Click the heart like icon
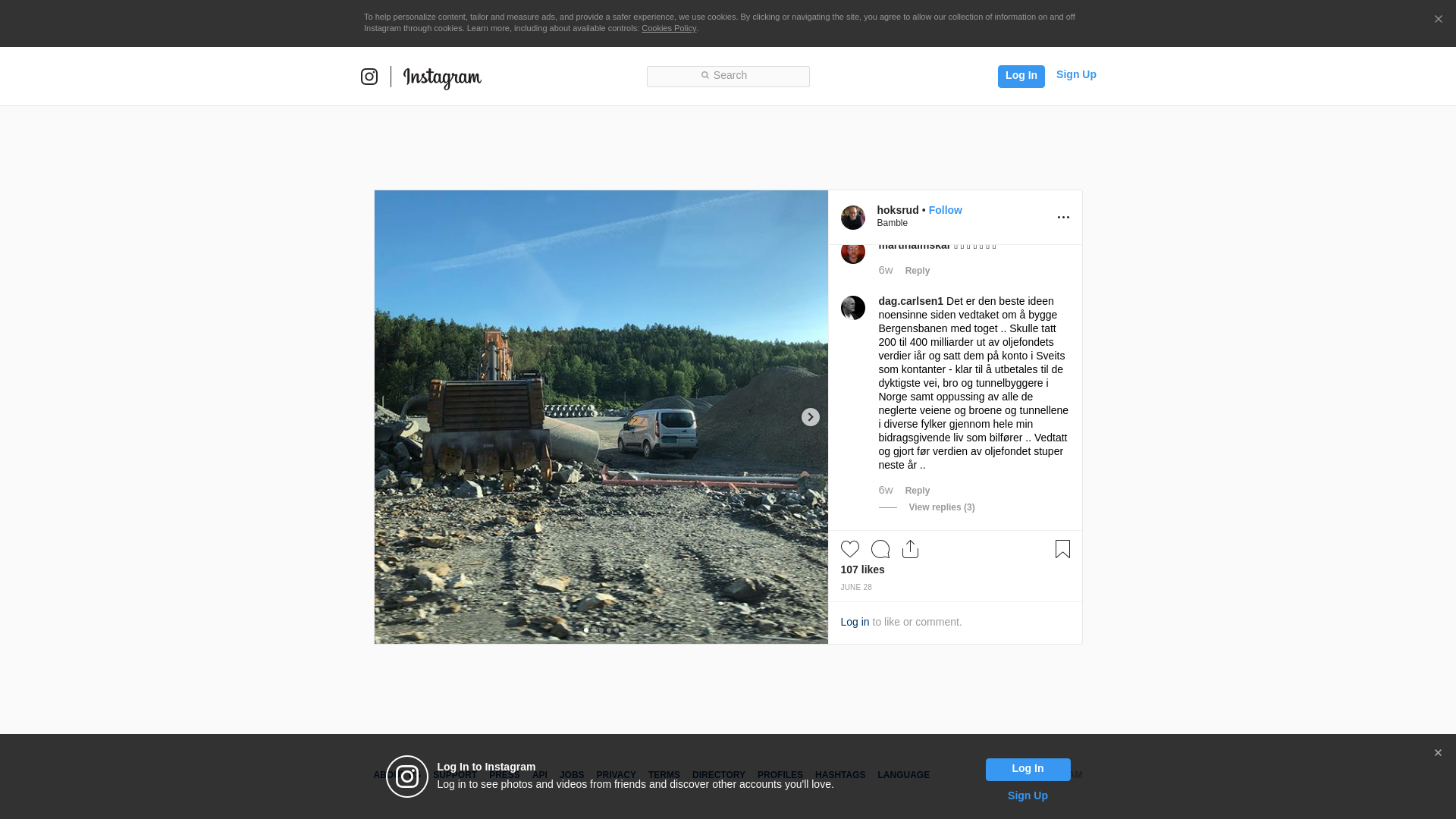1456x819 pixels. 849,549
